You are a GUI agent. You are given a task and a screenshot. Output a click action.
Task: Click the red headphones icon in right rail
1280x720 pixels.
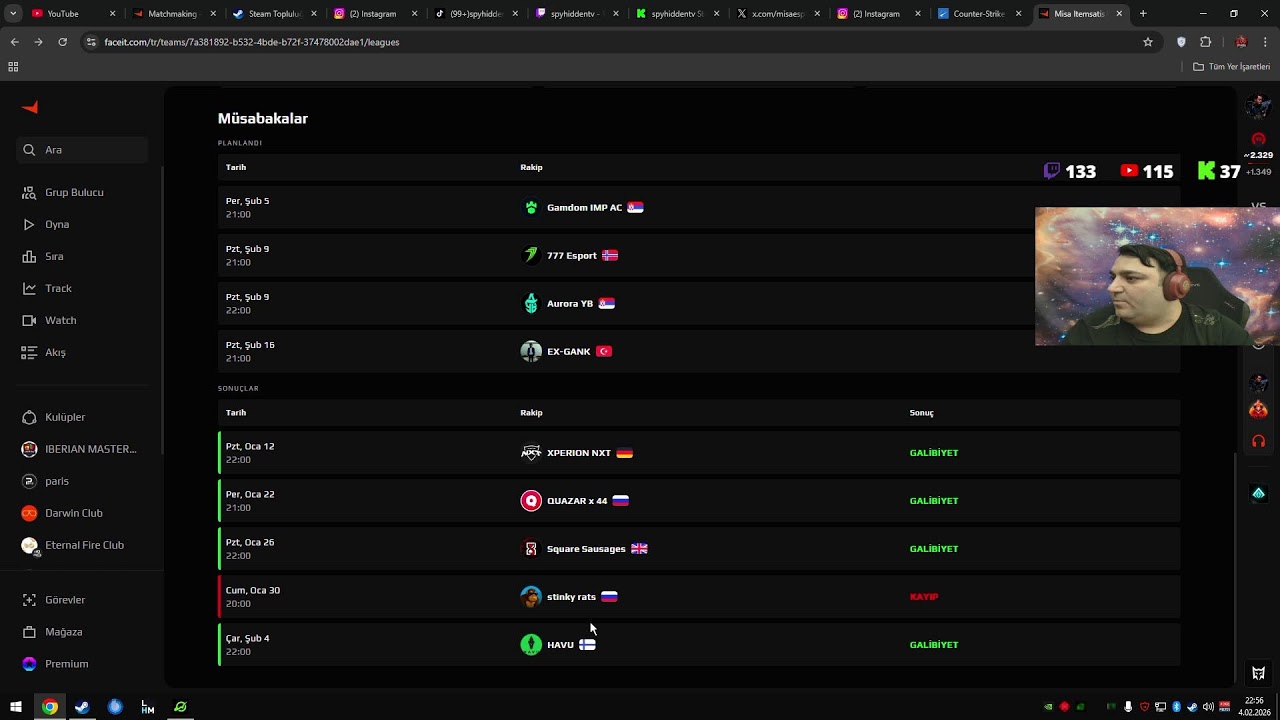coord(1258,441)
